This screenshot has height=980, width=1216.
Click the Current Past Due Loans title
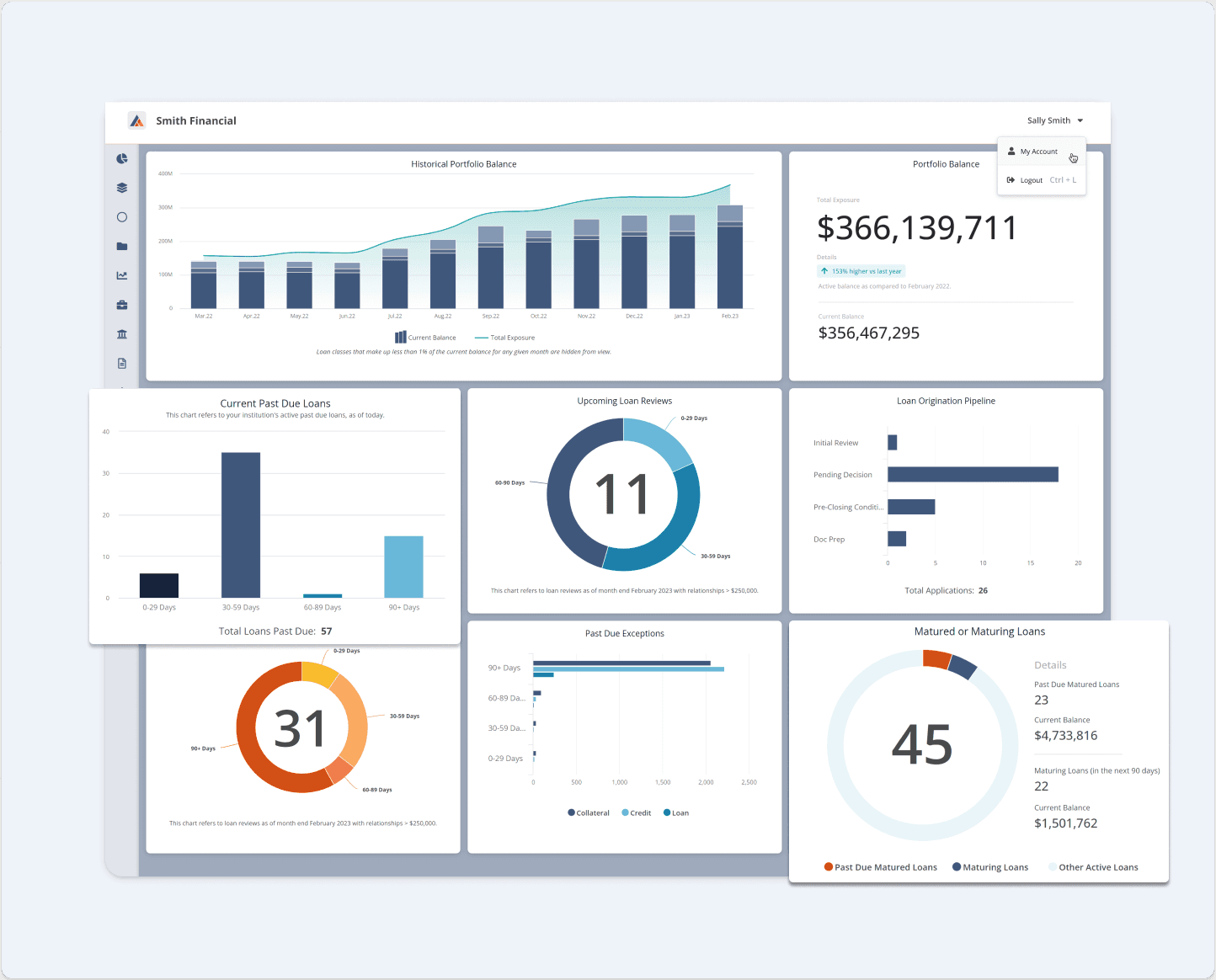click(x=275, y=403)
